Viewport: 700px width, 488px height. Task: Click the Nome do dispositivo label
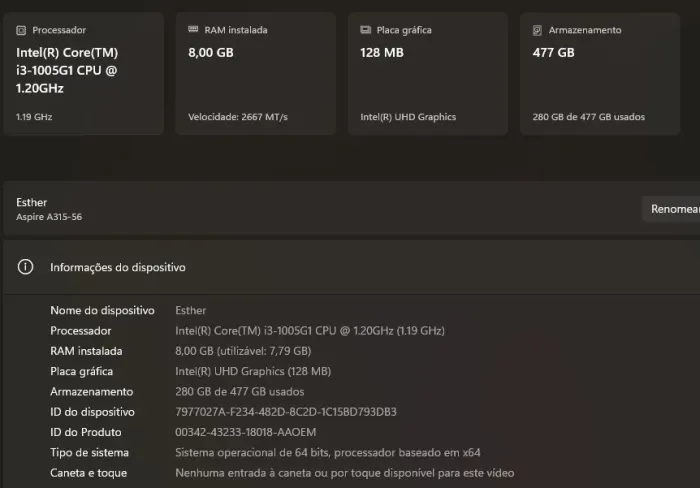click(x=102, y=310)
